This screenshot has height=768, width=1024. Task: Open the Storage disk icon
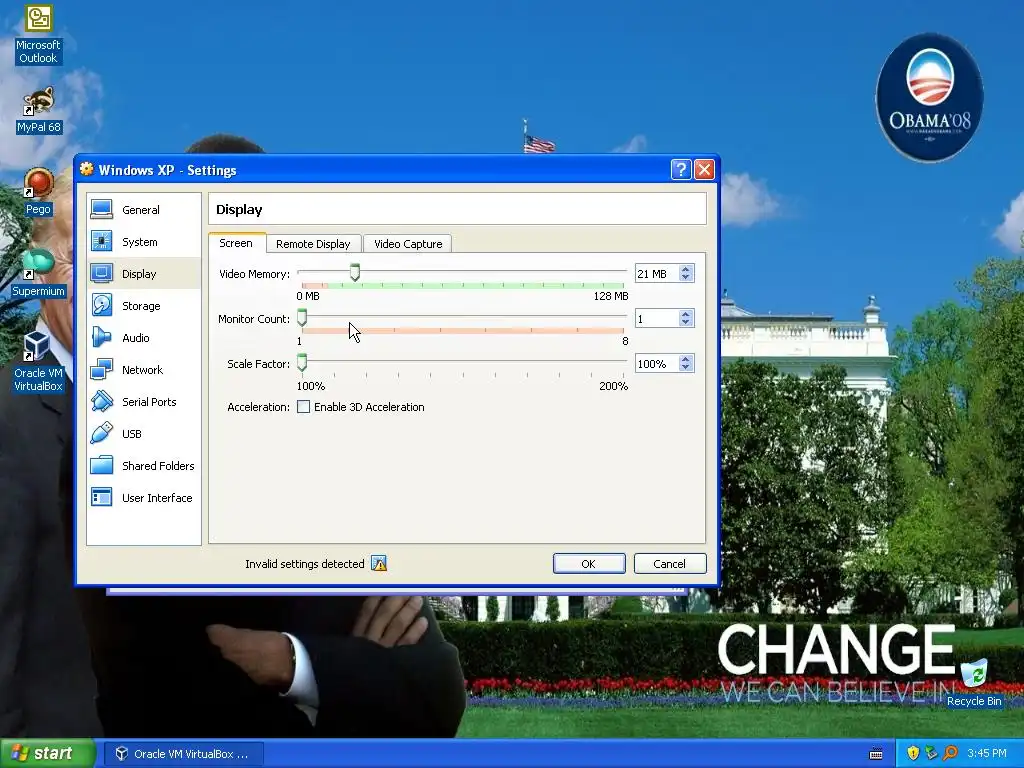pos(102,306)
